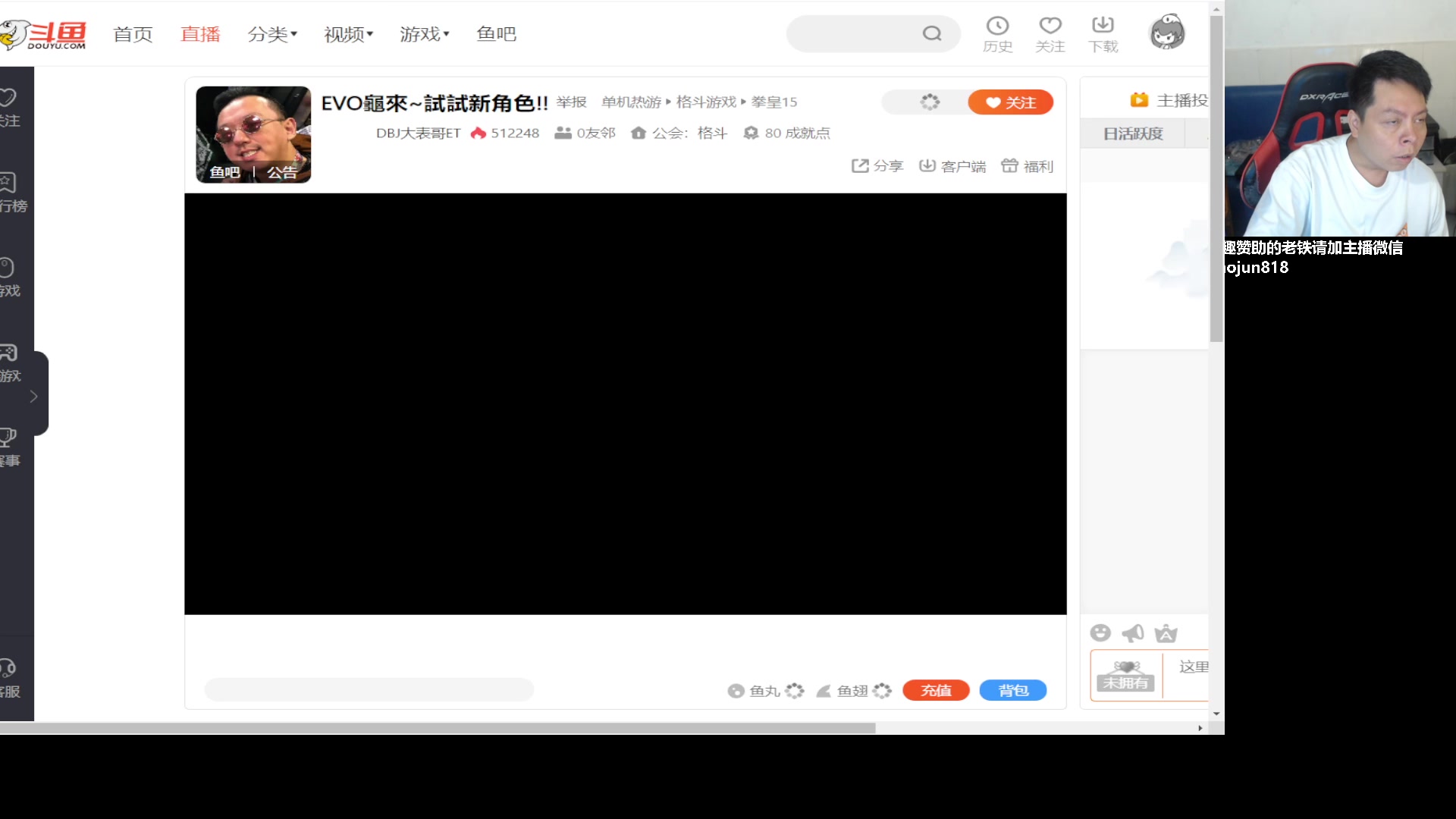Switch to the 首页 home menu item
Screen dimensions: 1456x819
(x=133, y=33)
